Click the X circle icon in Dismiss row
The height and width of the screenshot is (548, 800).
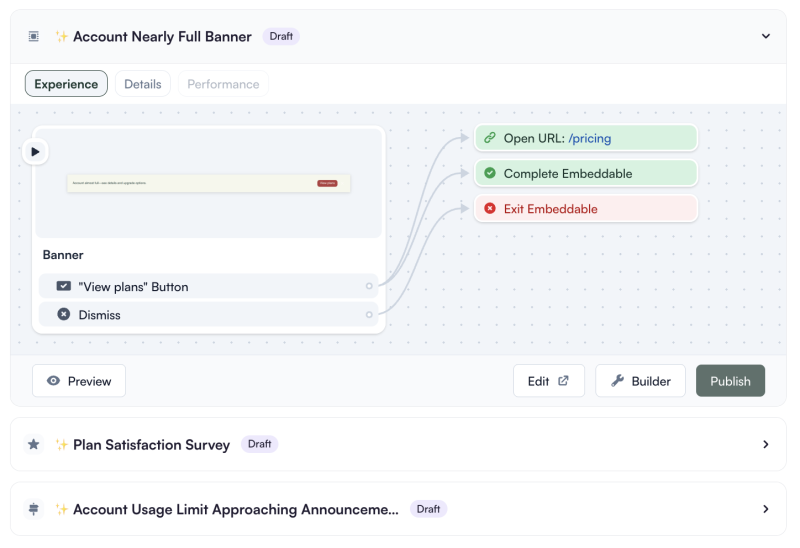point(64,314)
